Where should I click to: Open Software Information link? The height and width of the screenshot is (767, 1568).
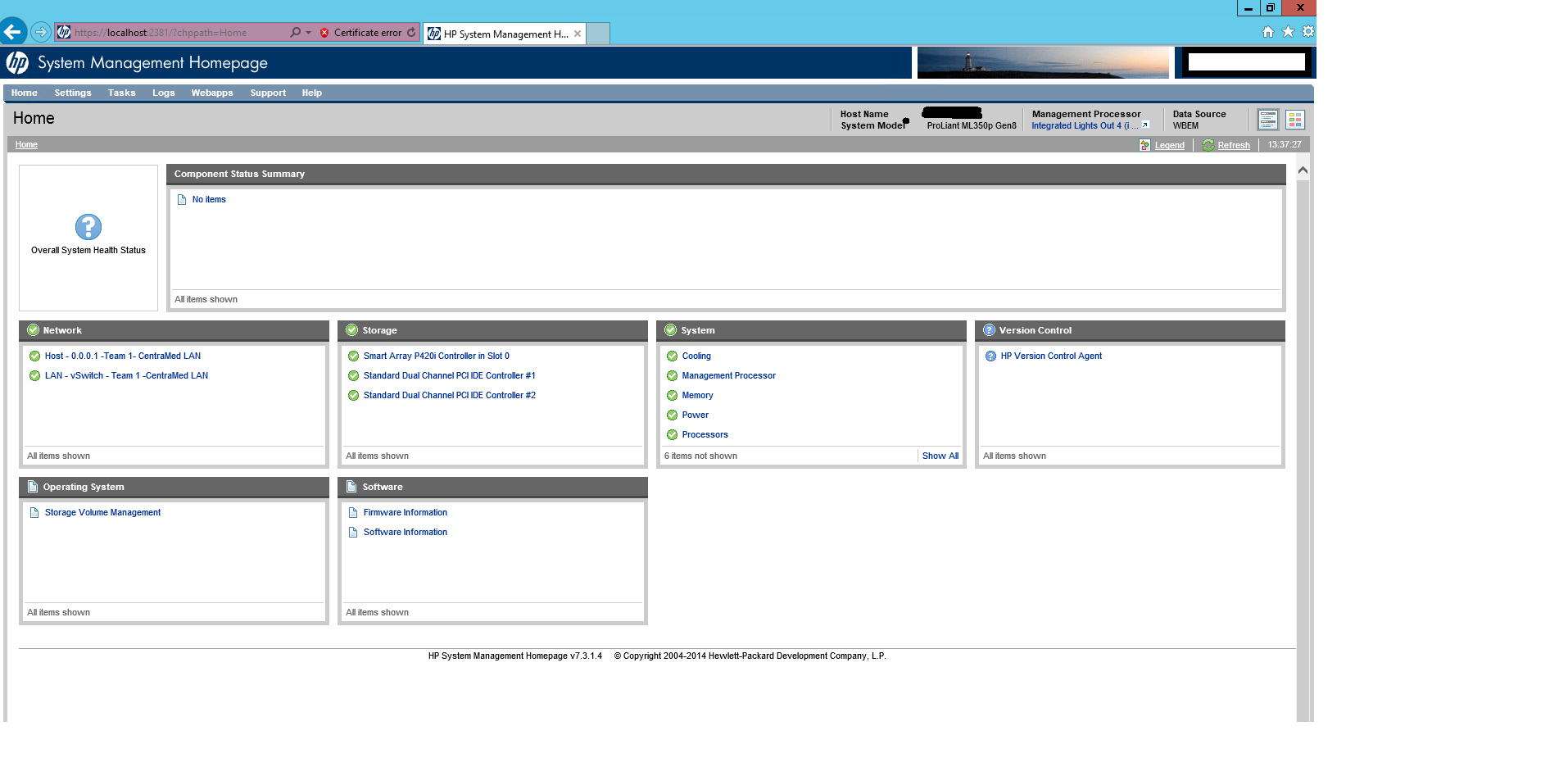coord(406,533)
